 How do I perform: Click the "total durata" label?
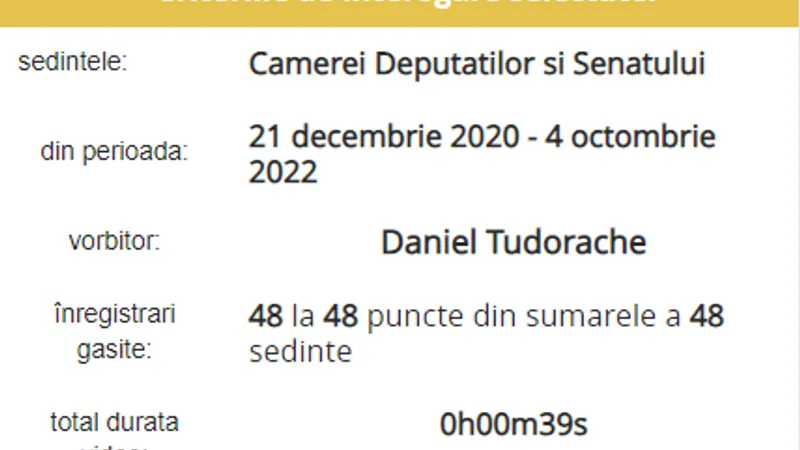(114, 422)
